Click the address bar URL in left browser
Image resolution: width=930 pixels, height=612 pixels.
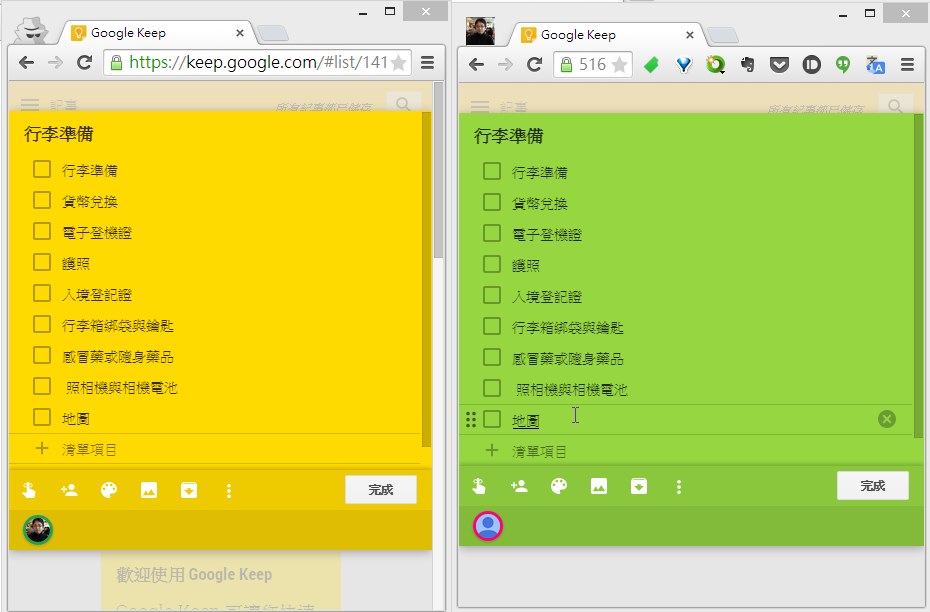[x=258, y=62]
